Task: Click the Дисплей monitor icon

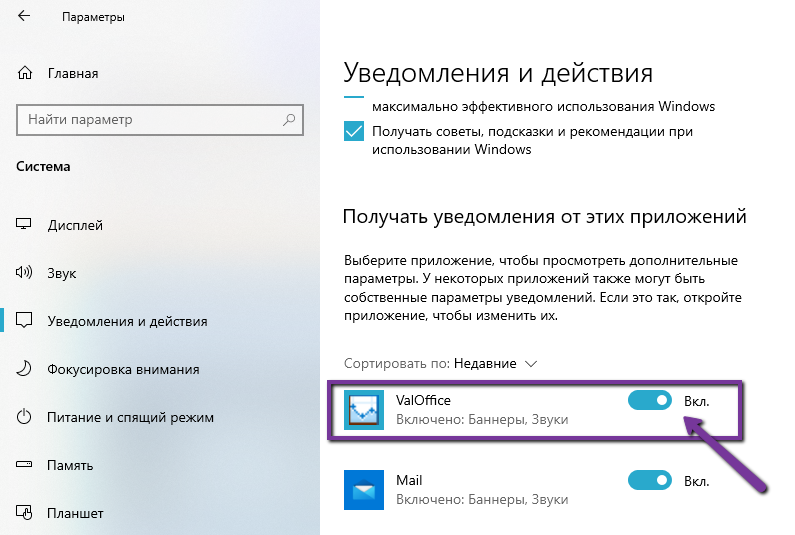Action: [24, 224]
